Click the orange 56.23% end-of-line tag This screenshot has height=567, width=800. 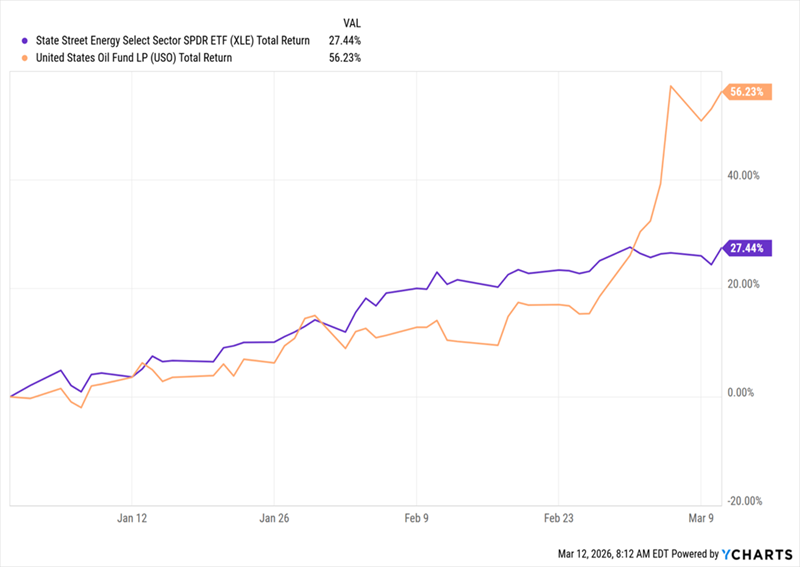[748, 92]
